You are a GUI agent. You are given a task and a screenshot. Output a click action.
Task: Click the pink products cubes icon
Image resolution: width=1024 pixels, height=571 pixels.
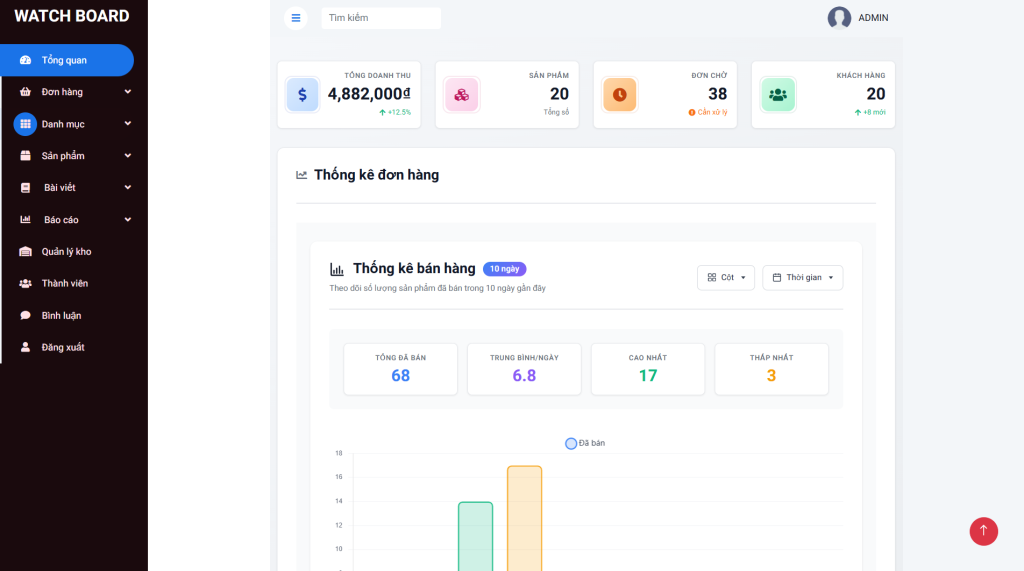(x=461, y=95)
